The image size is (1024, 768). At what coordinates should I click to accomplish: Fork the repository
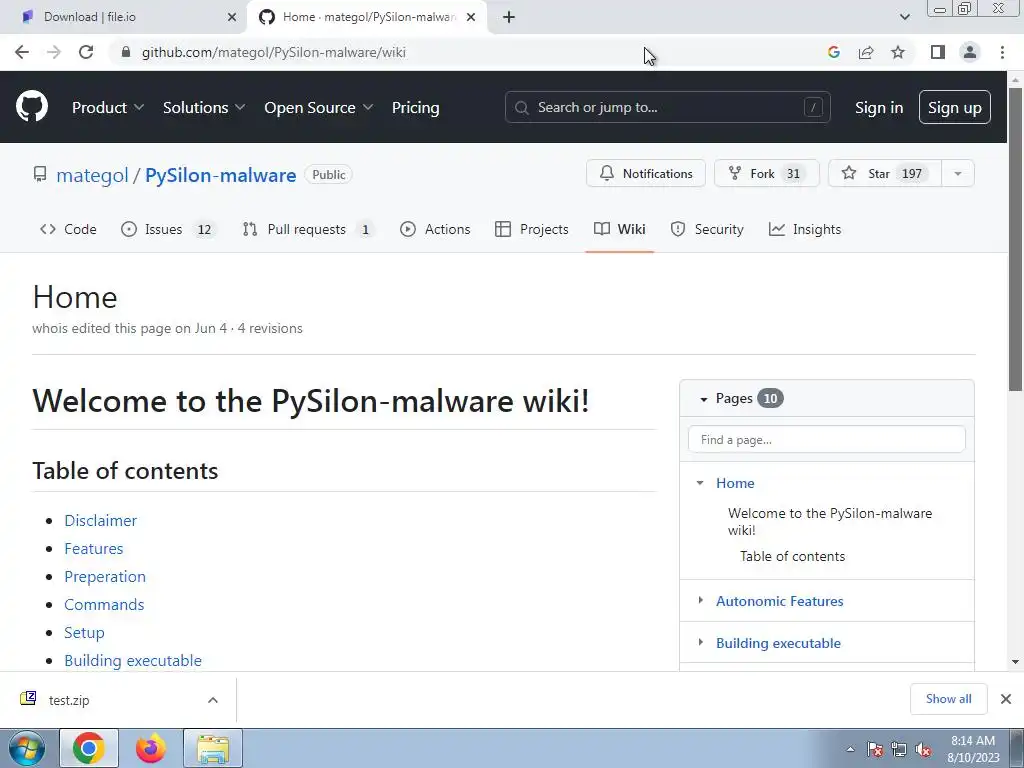(x=766, y=173)
